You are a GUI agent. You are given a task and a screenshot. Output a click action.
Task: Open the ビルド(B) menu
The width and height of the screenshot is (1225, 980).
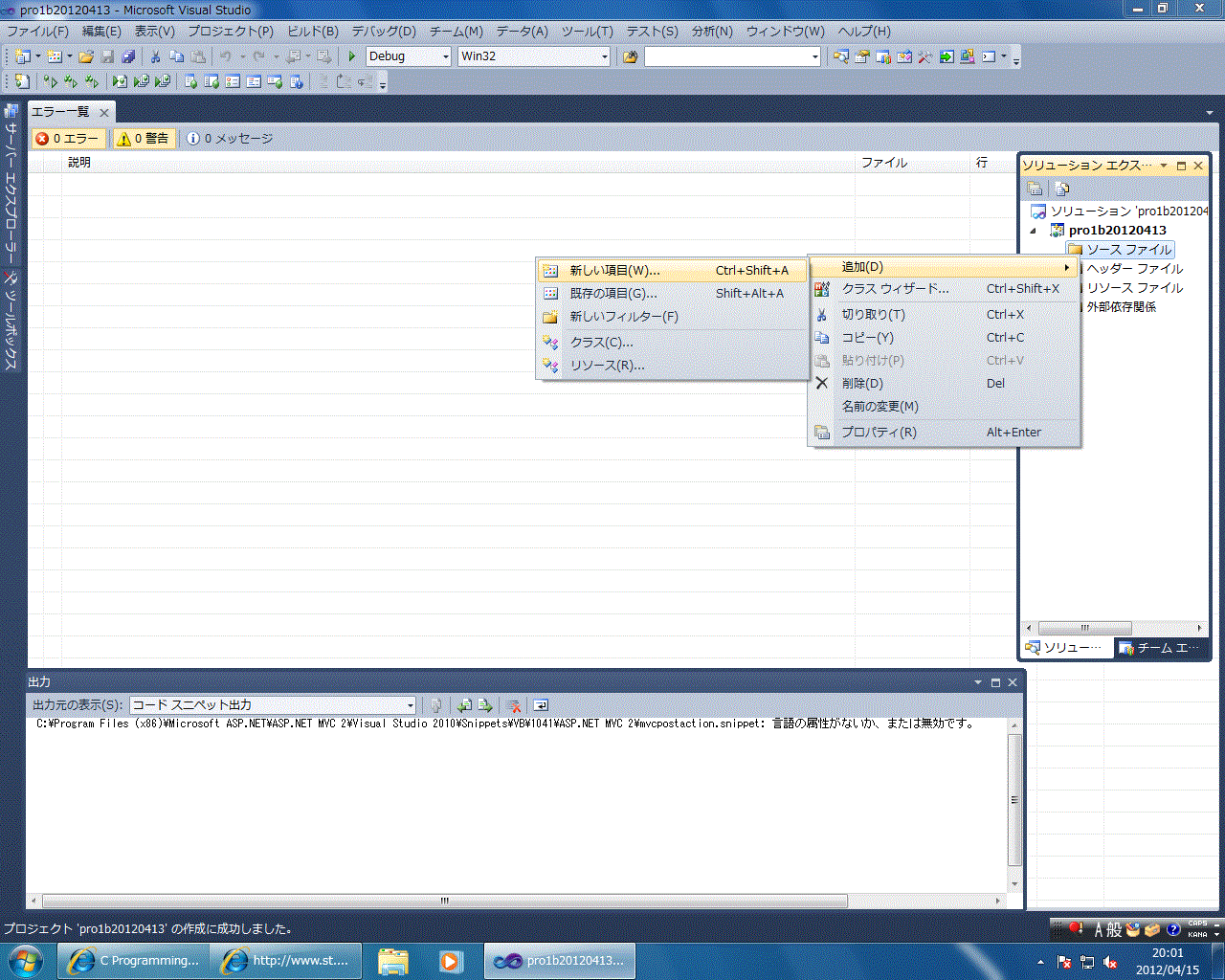(x=313, y=32)
